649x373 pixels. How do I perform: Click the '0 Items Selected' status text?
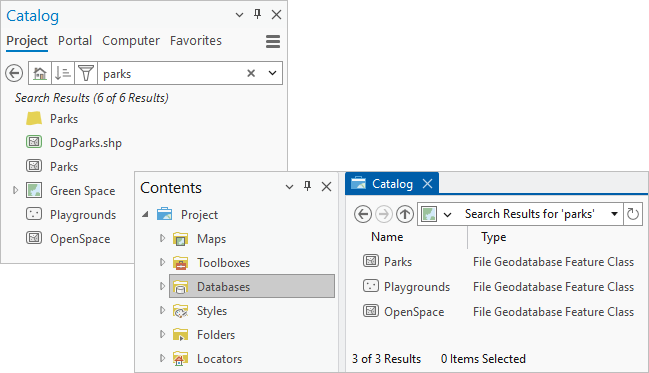click(483, 359)
